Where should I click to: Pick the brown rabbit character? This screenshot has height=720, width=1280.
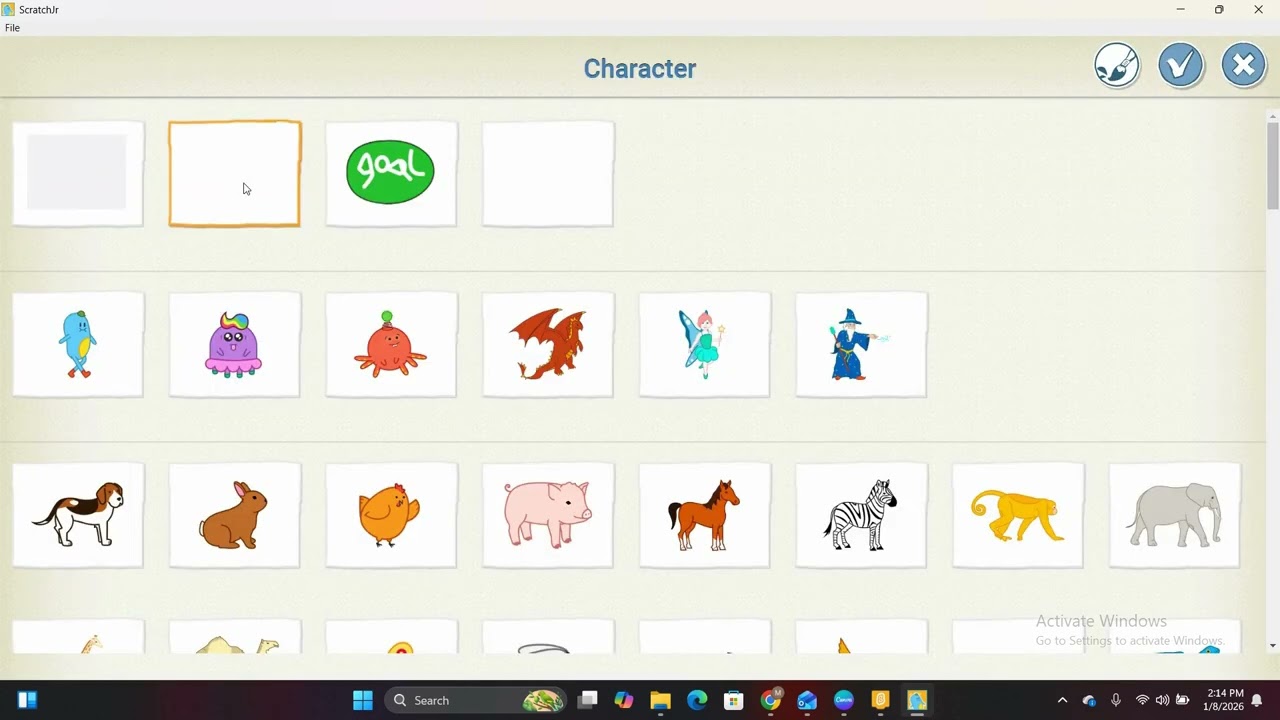(x=235, y=514)
